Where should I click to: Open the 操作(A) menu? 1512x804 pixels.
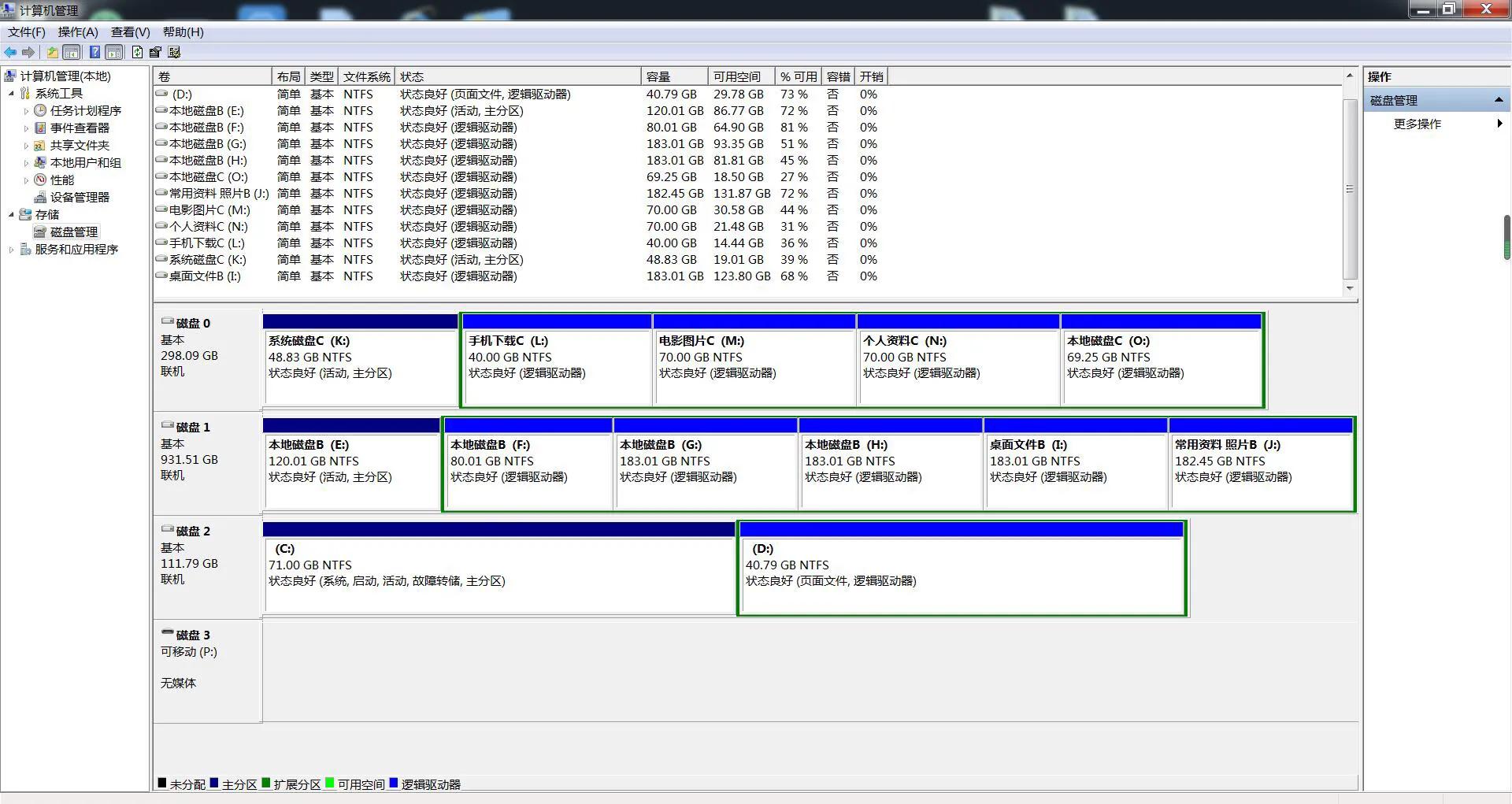(x=77, y=32)
